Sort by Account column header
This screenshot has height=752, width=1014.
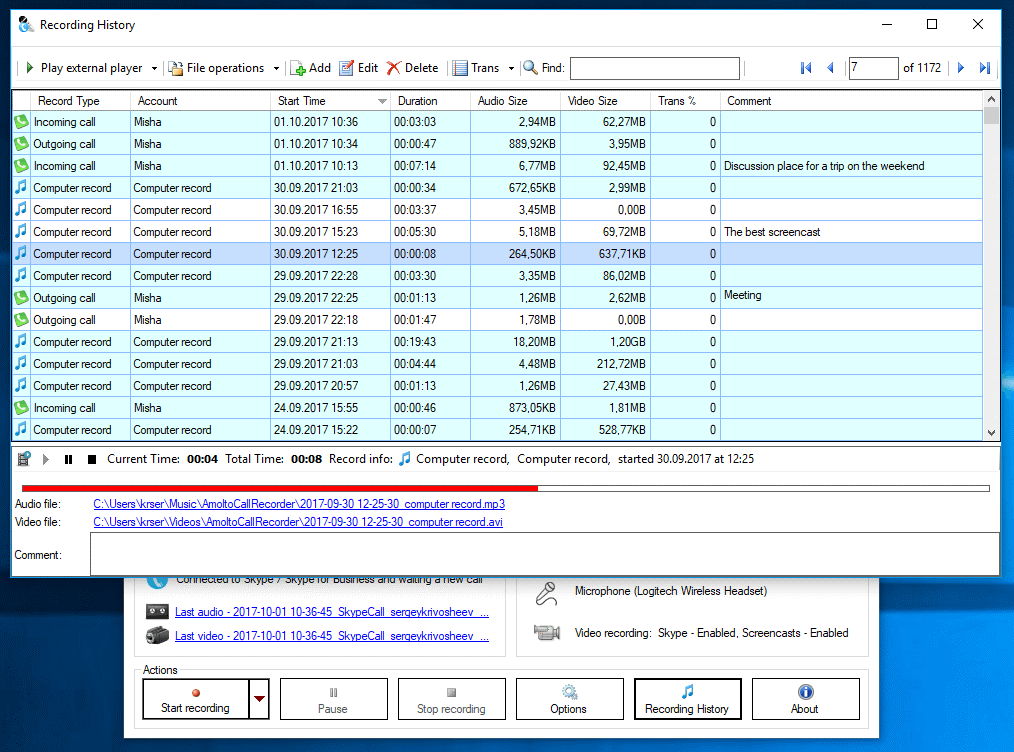coord(200,101)
